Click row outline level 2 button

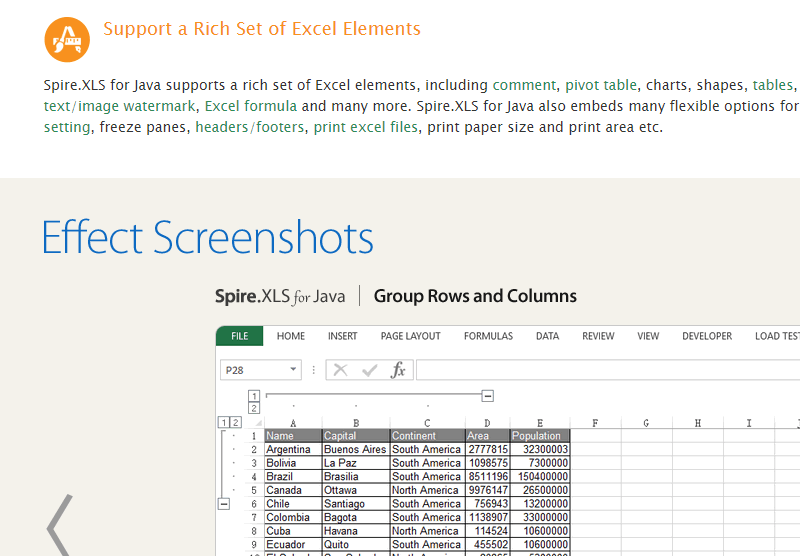235,422
